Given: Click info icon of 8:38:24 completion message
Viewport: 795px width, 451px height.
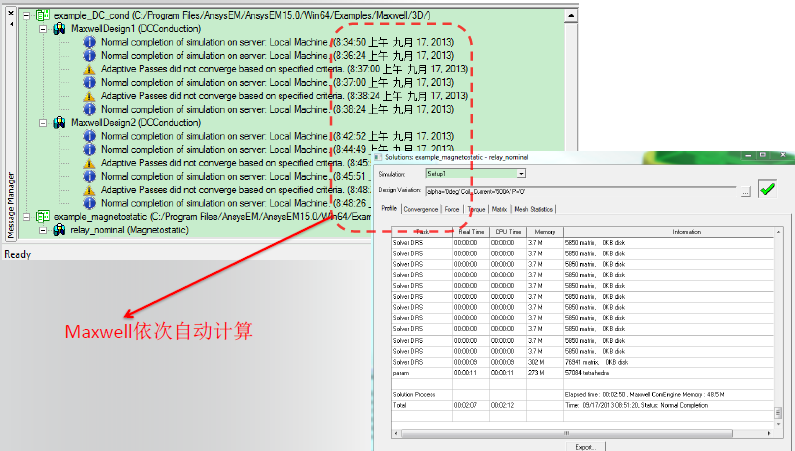Looking at the screenshot, I should (89, 109).
